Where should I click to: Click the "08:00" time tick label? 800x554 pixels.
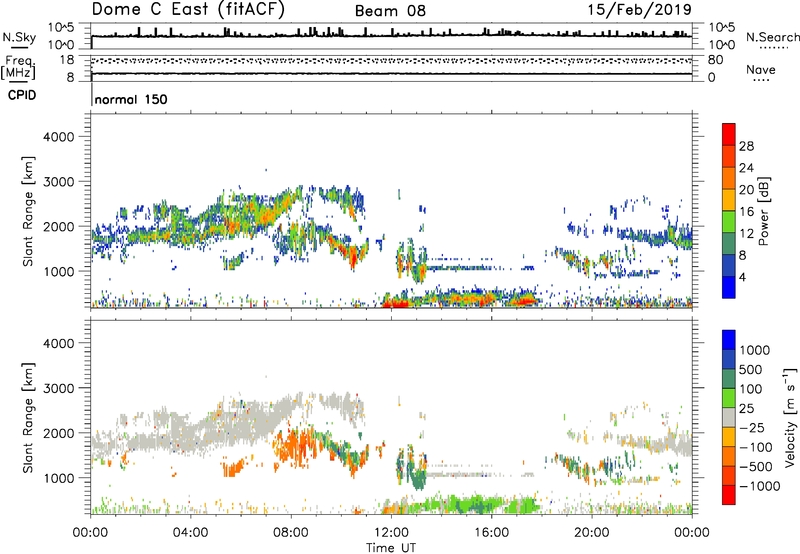click(290, 533)
